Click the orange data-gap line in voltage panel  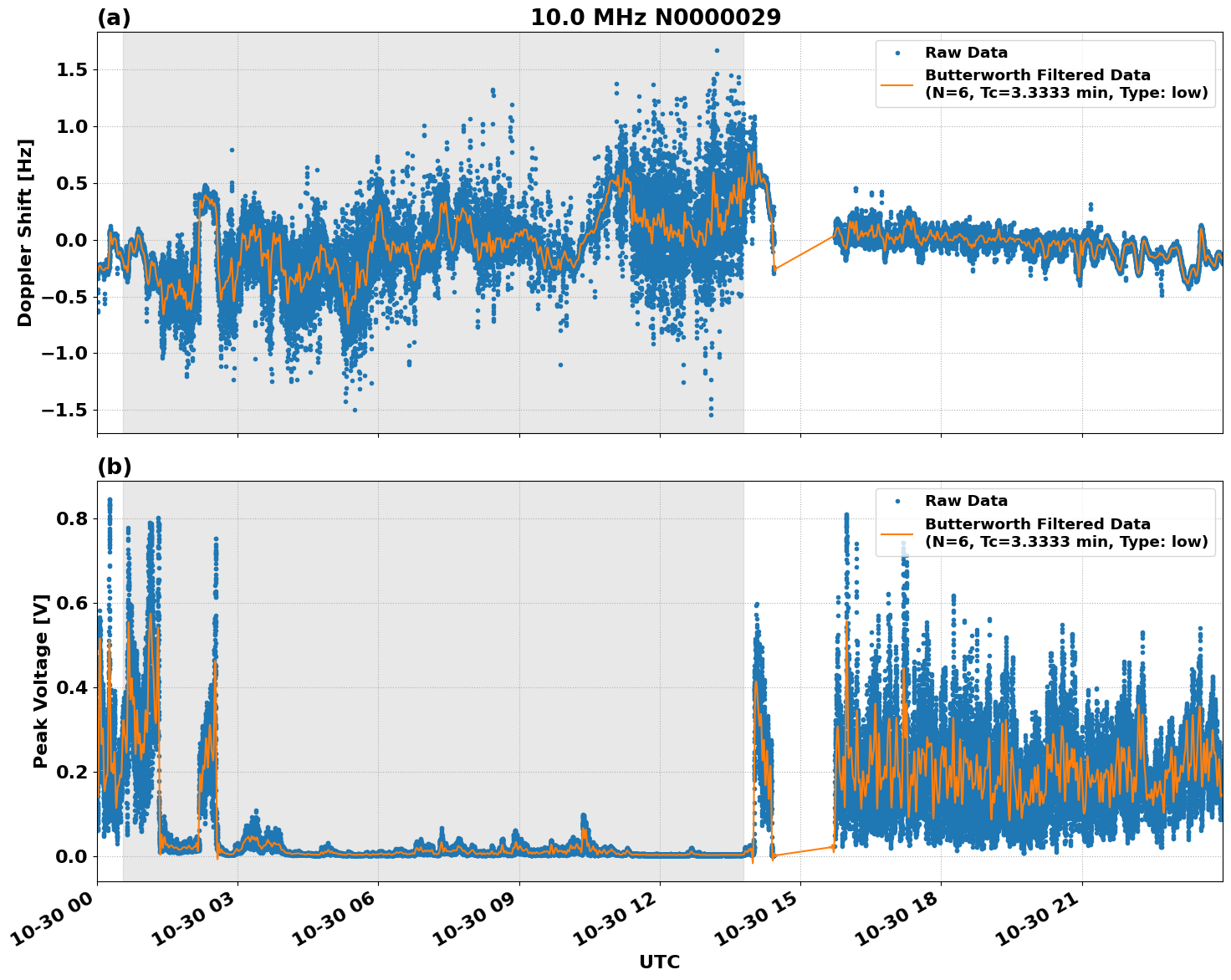(804, 851)
